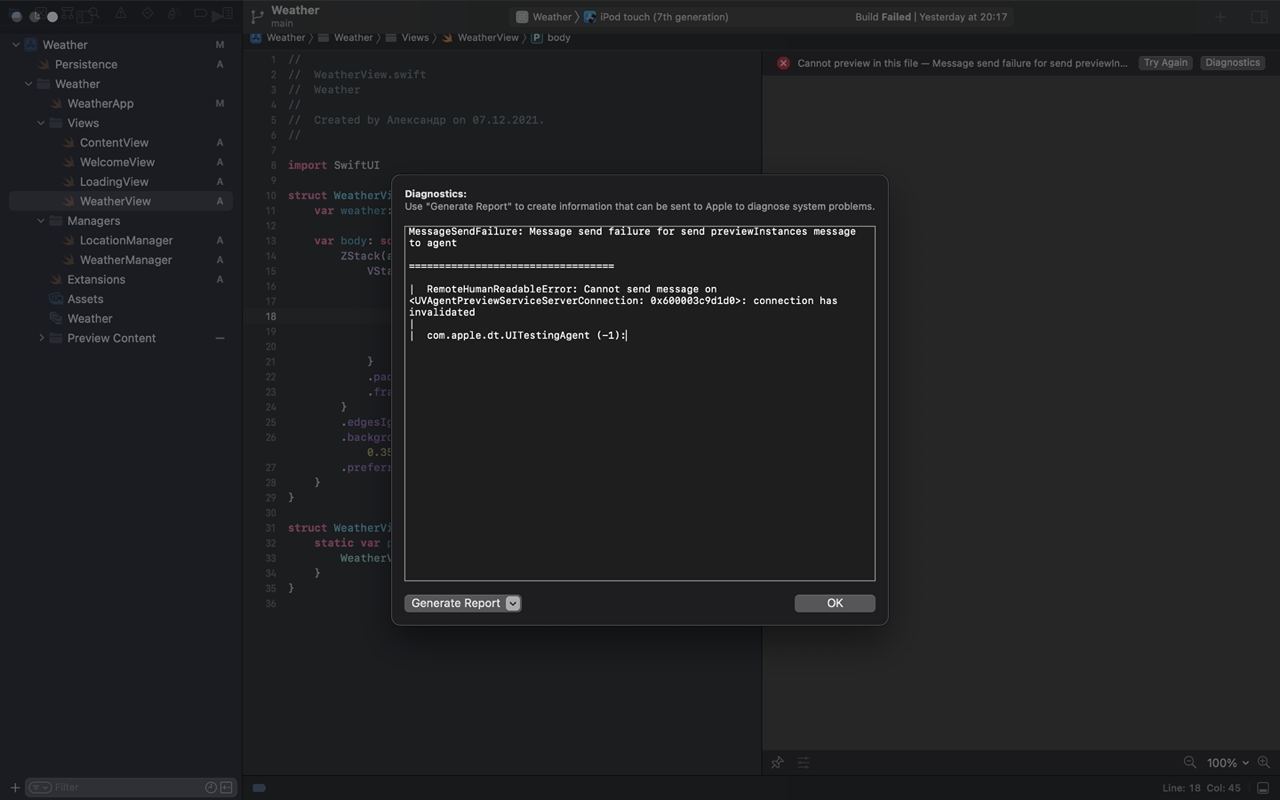Open WeatherManager file
1280x800 pixels.
pyautogui.click(x=126, y=260)
